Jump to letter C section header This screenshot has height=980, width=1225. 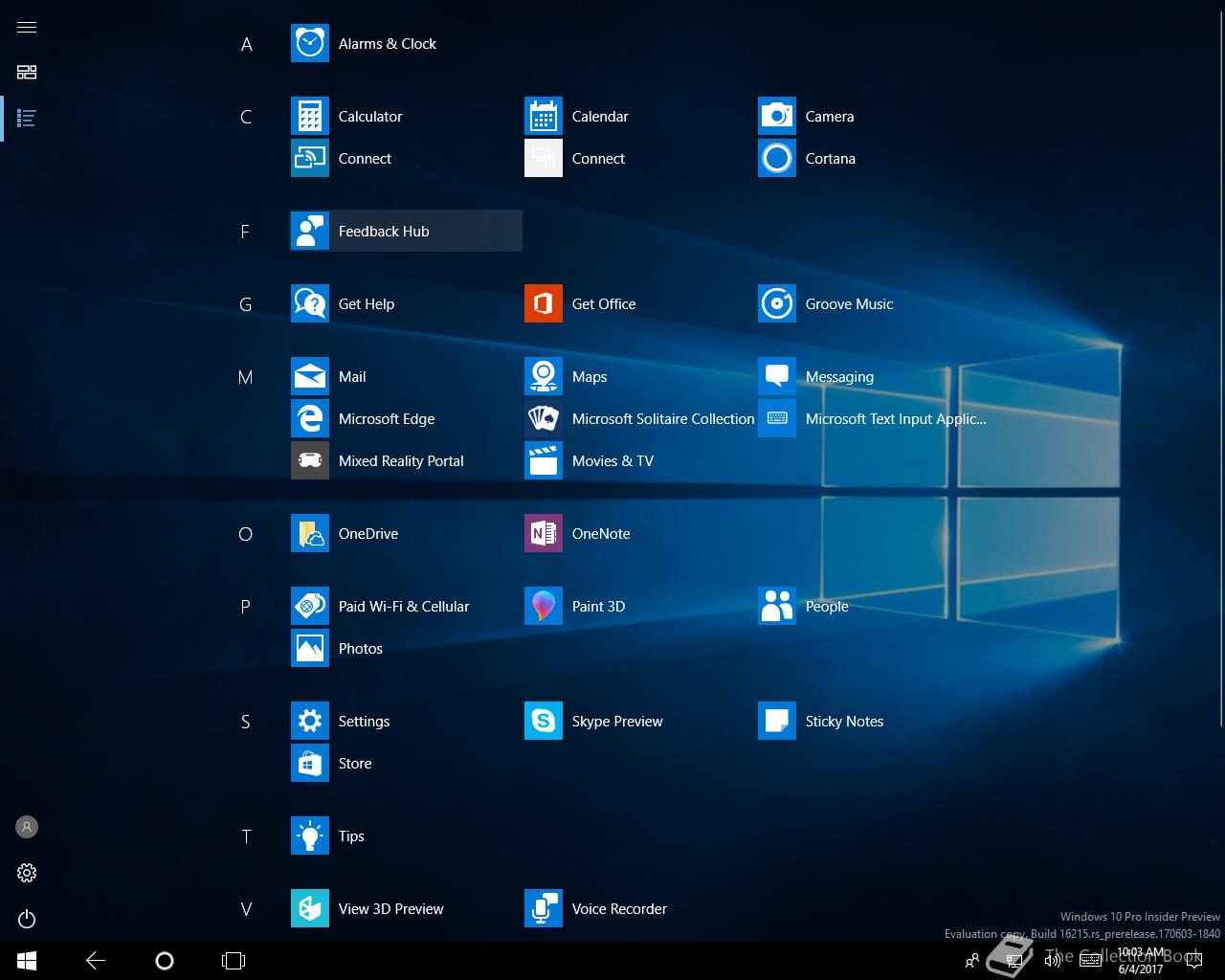[x=246, y=117]
